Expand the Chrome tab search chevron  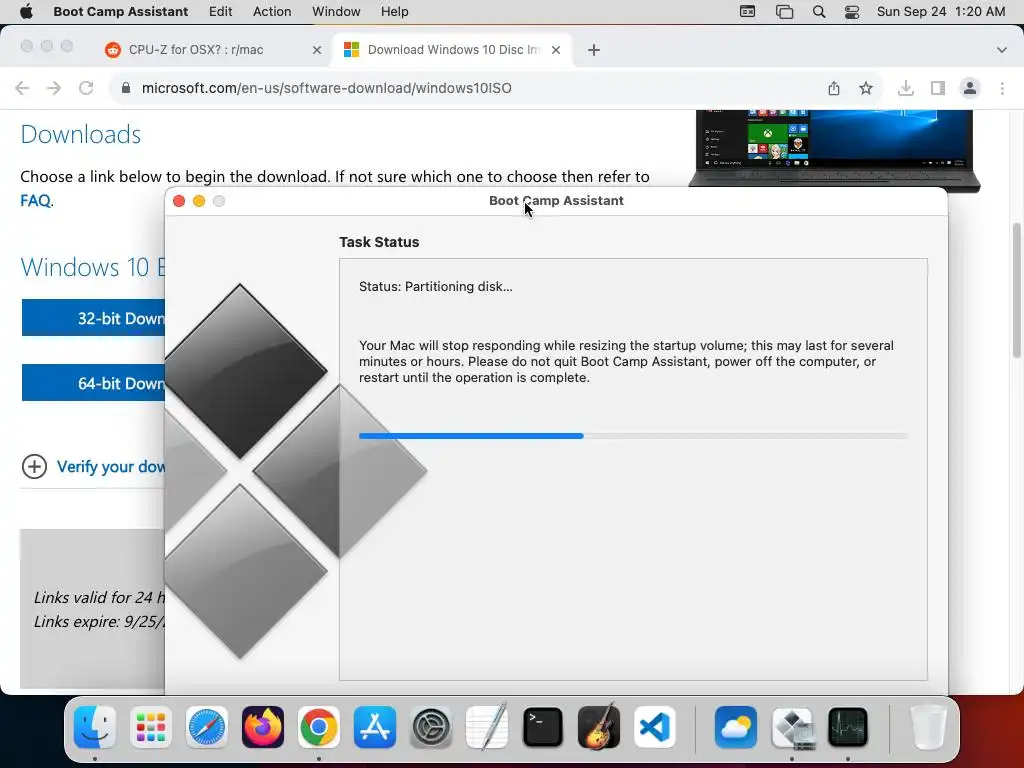[x=1001, y=50]
